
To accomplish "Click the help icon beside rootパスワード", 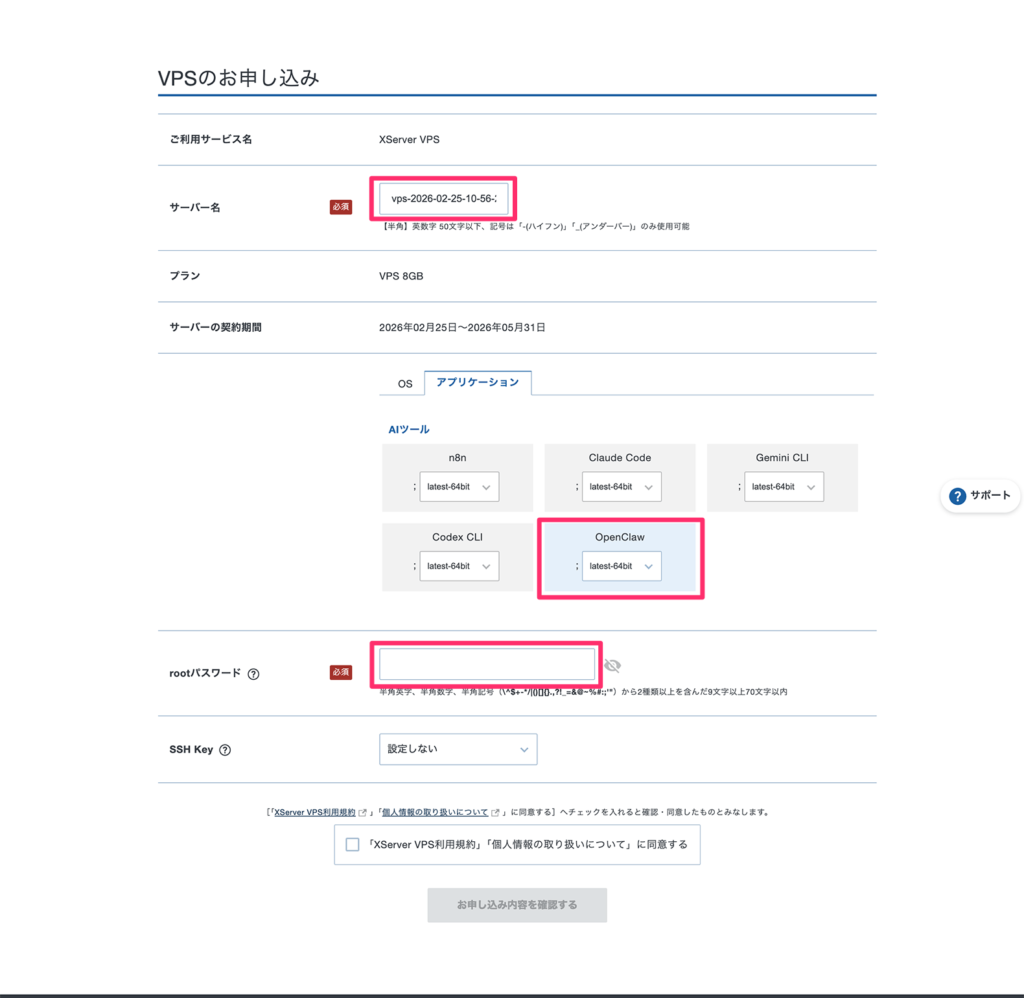I will click(x=253, y=673).
